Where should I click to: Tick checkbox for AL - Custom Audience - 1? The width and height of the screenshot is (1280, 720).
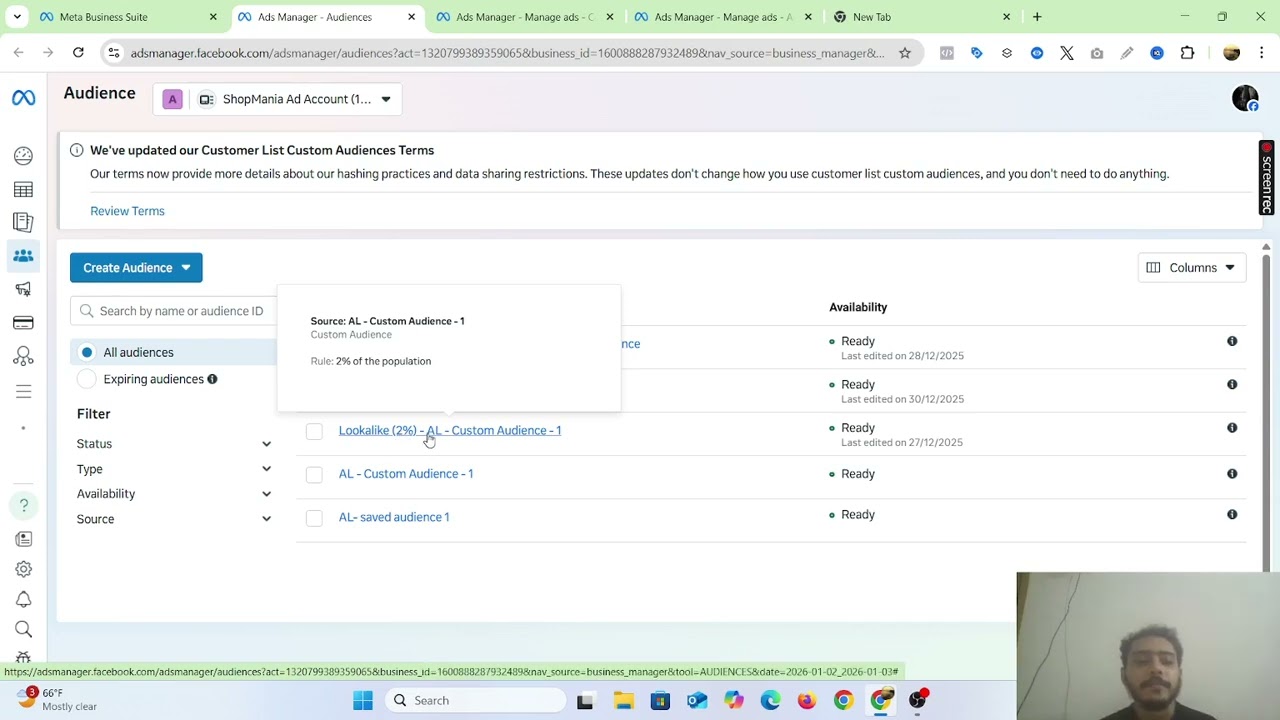314,474
